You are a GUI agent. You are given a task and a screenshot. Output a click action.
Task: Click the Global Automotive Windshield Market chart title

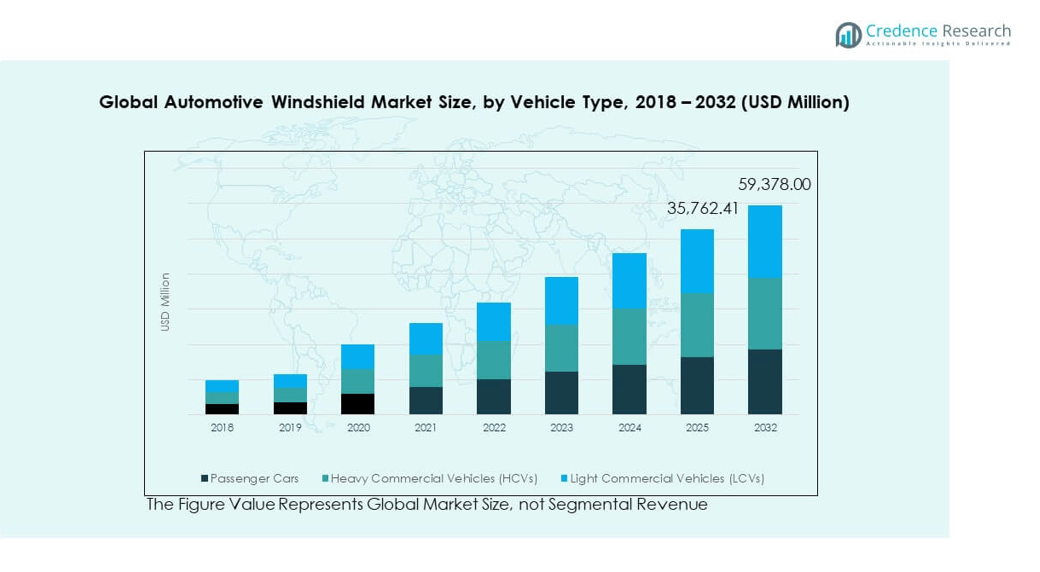[x=474, y=102]
